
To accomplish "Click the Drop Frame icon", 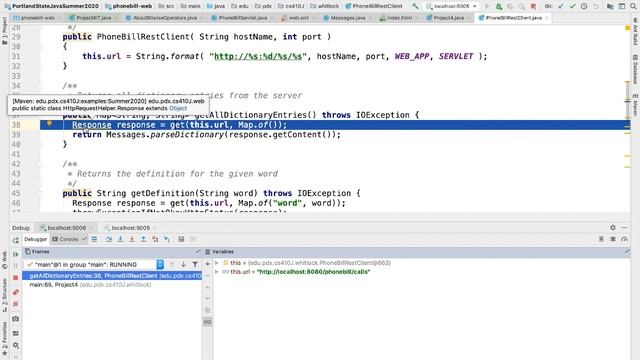I will [x=155, y=239].
